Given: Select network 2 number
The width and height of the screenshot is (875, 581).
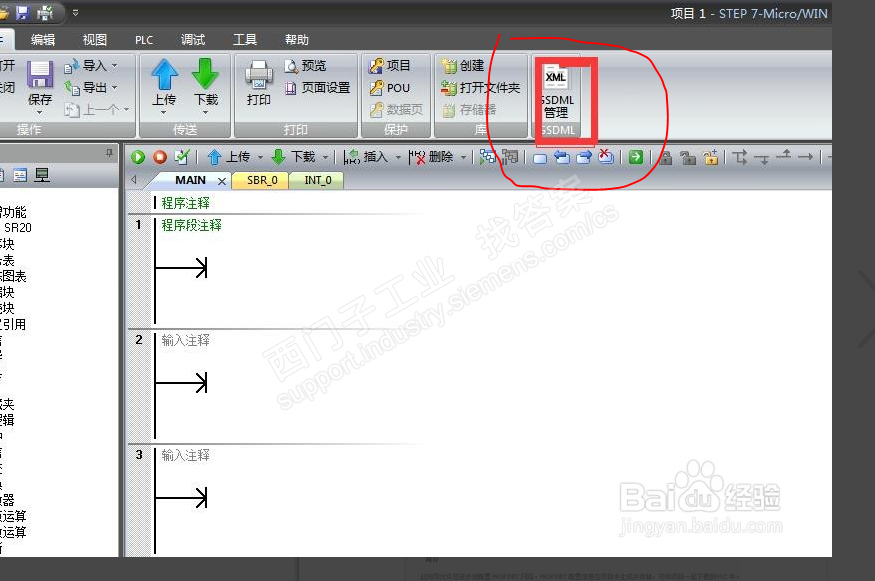Looking at the screenshot, I should 139,340.
